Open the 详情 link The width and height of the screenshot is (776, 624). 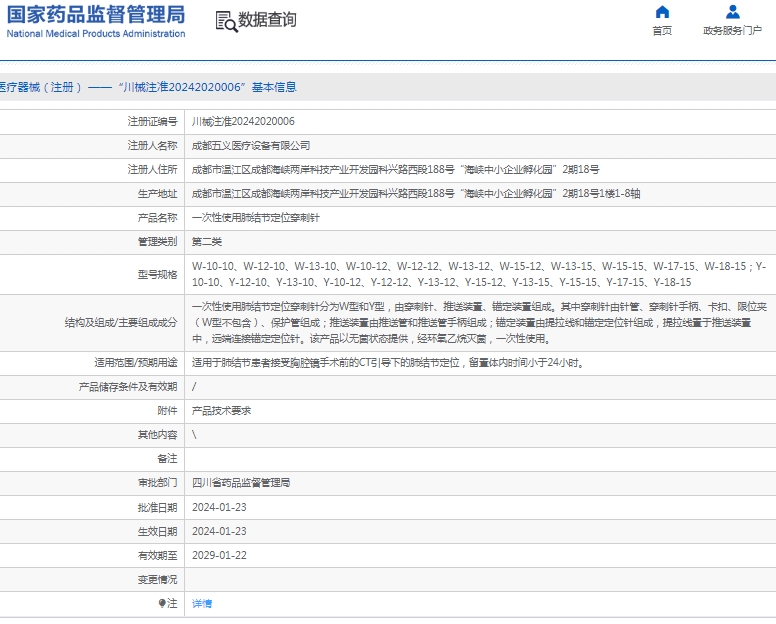click(x=202, y=603)
